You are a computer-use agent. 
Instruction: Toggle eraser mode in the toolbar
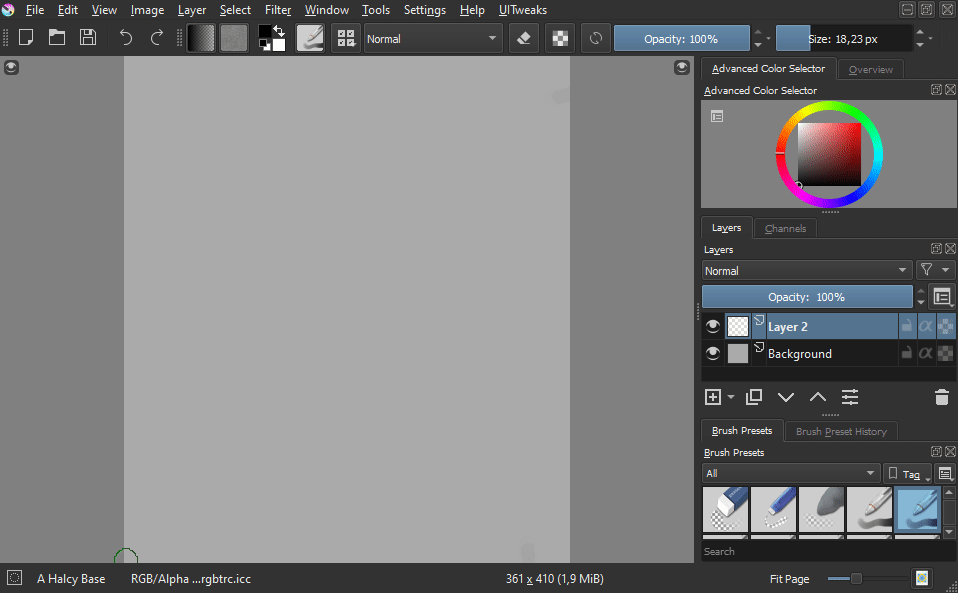tap(525, 38)
